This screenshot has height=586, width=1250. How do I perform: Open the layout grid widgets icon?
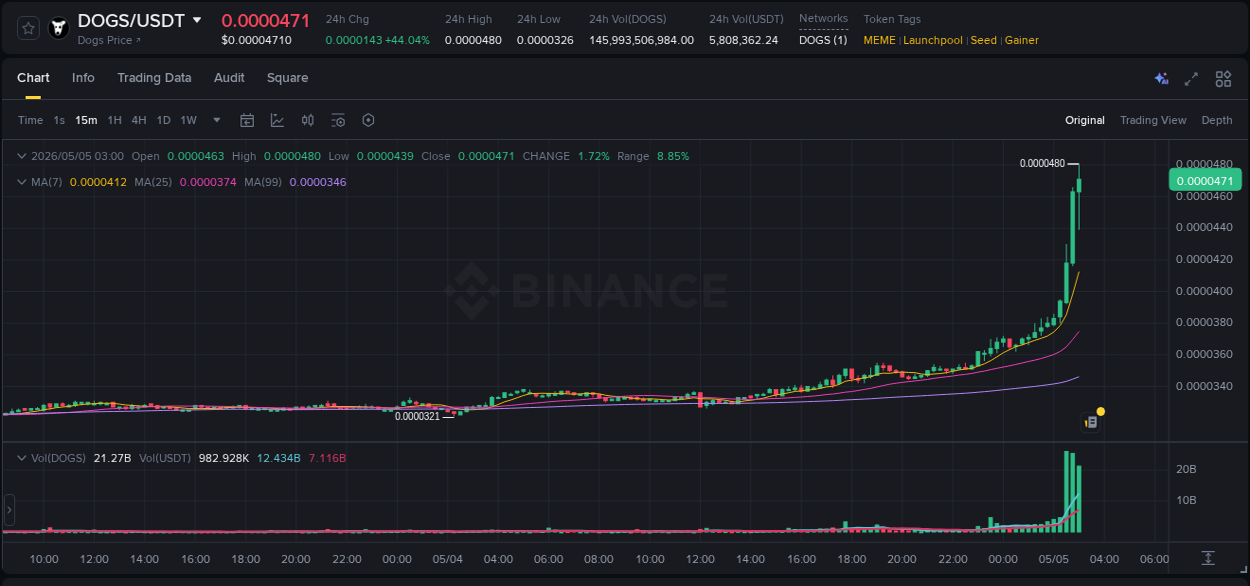click(1223, 78)
